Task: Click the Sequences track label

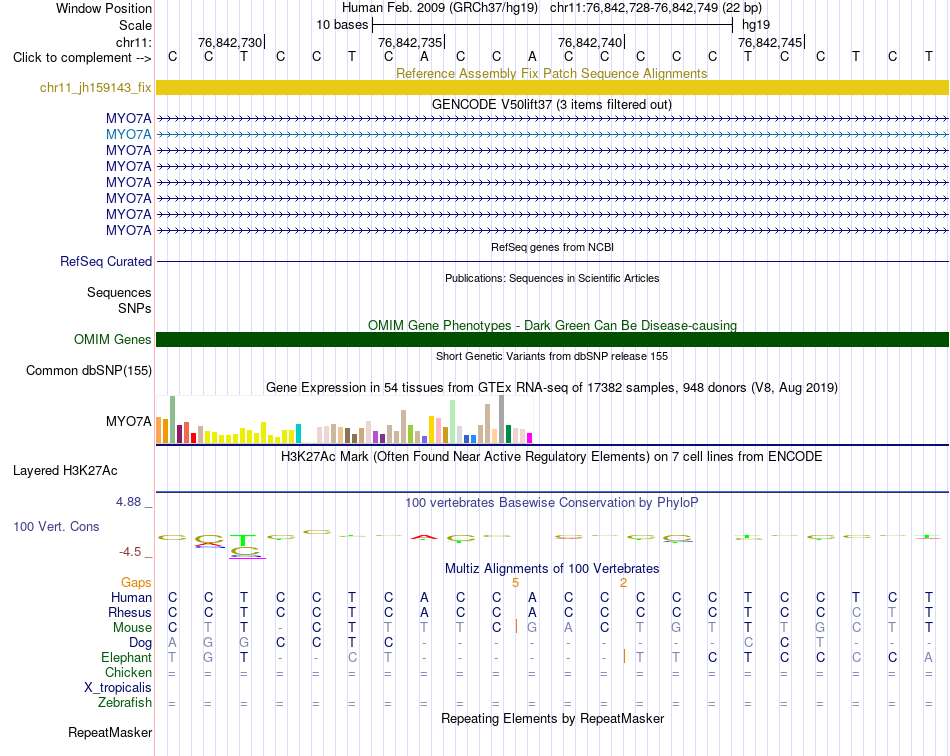Action: pyautogui.click(x=119, y=293)
